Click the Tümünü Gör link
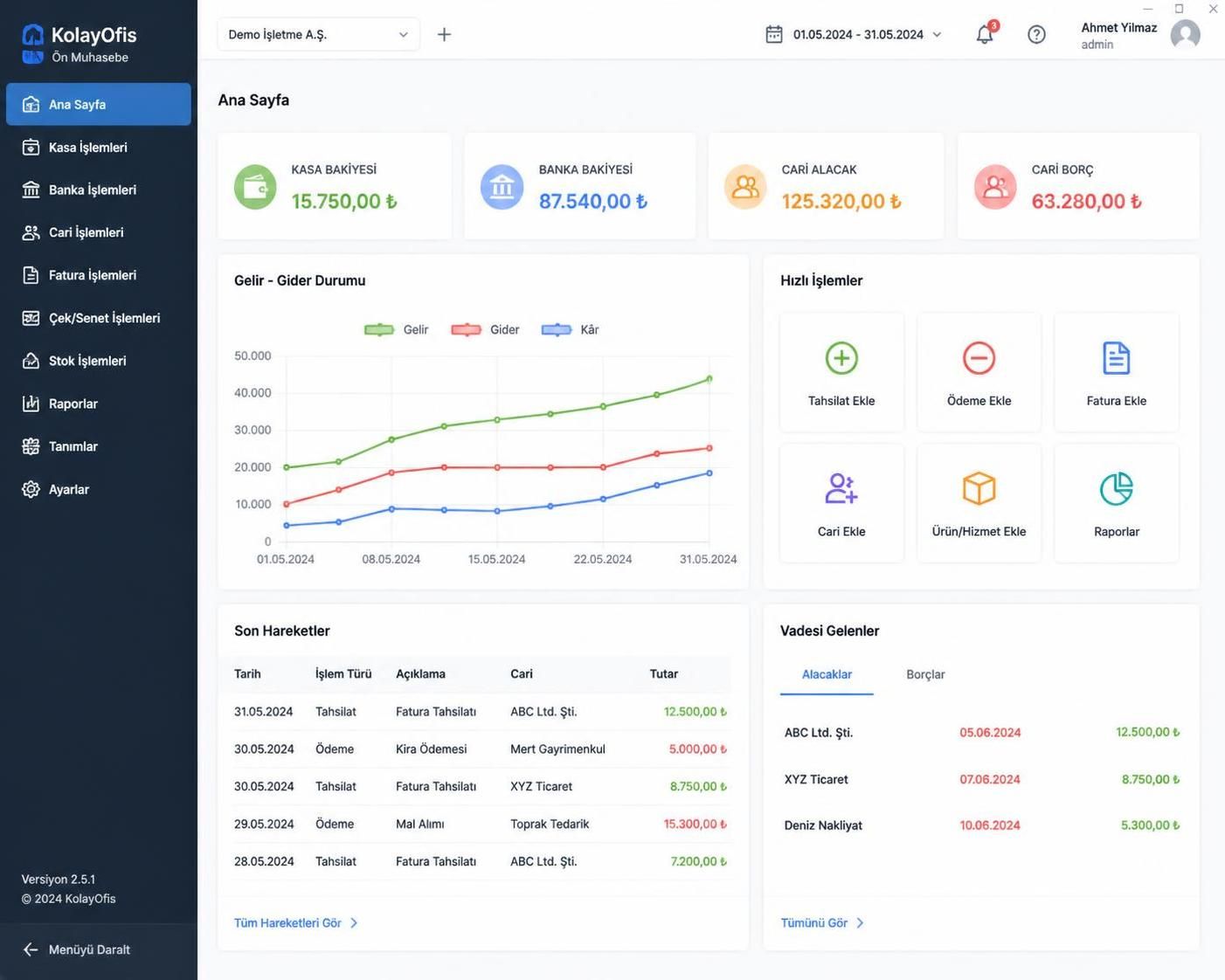This screenshot has width=1225, height=980. (x=822, y=922)
